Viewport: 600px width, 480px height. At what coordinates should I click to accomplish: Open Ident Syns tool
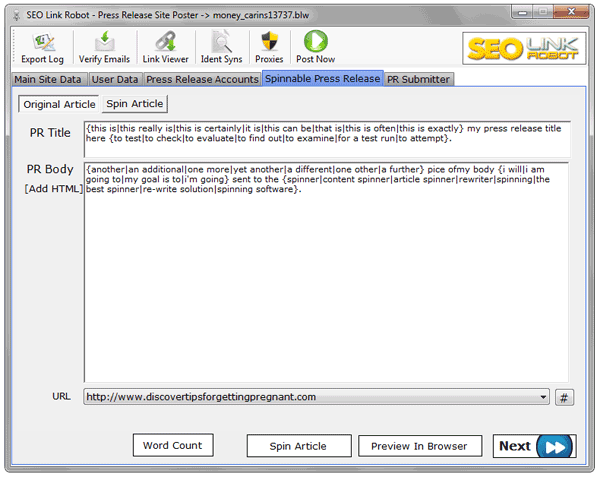(x=221, y=48)
